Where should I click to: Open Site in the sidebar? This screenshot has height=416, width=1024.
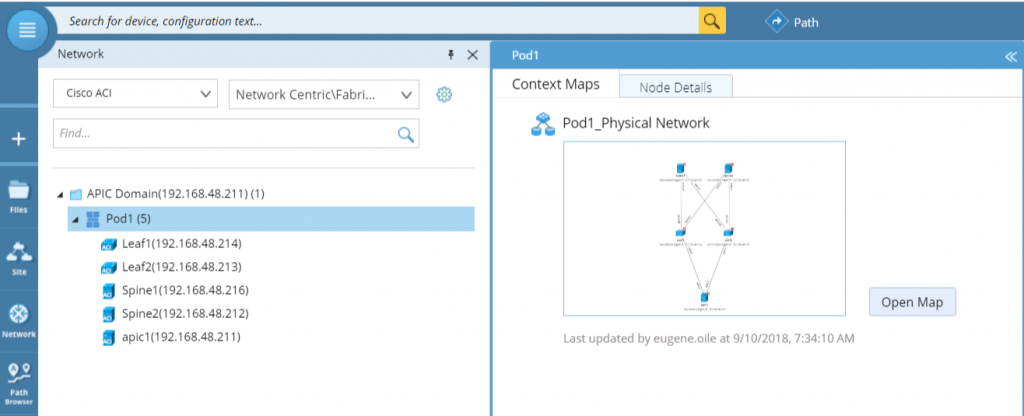coord(19,258)
